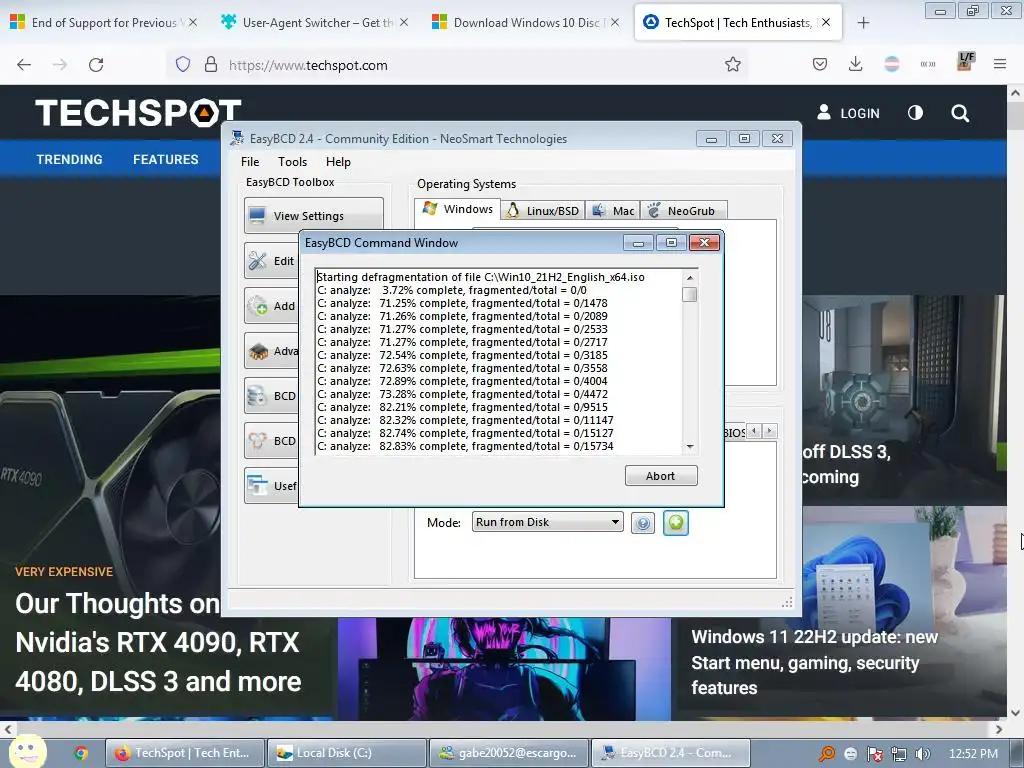Click scroll up arrow in command window log

[x=690, y=278]
